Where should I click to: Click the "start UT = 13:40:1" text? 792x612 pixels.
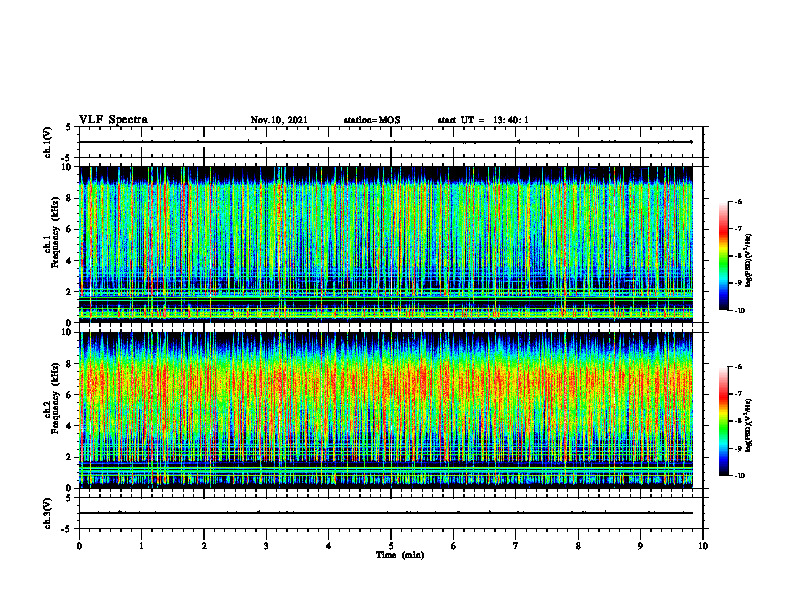pyautogui.click(x=483, y=120)
